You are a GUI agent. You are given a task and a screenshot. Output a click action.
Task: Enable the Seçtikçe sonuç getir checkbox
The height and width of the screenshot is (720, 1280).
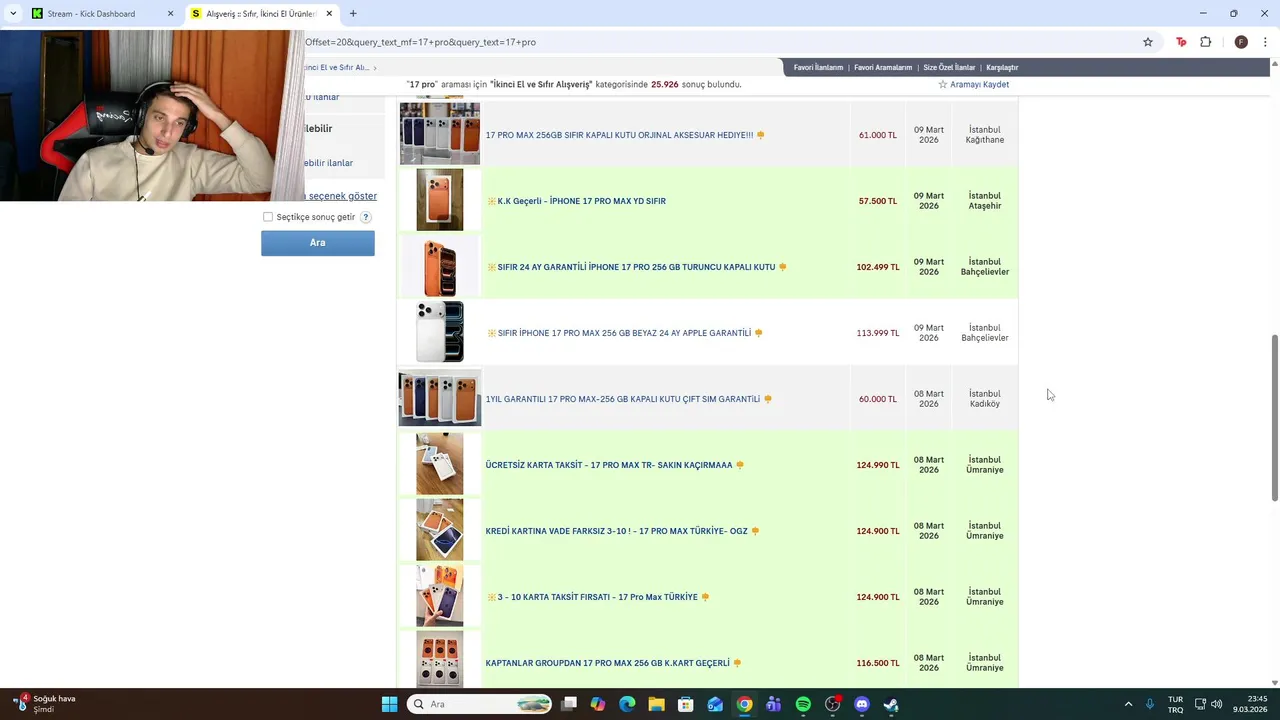coord(268,217)
